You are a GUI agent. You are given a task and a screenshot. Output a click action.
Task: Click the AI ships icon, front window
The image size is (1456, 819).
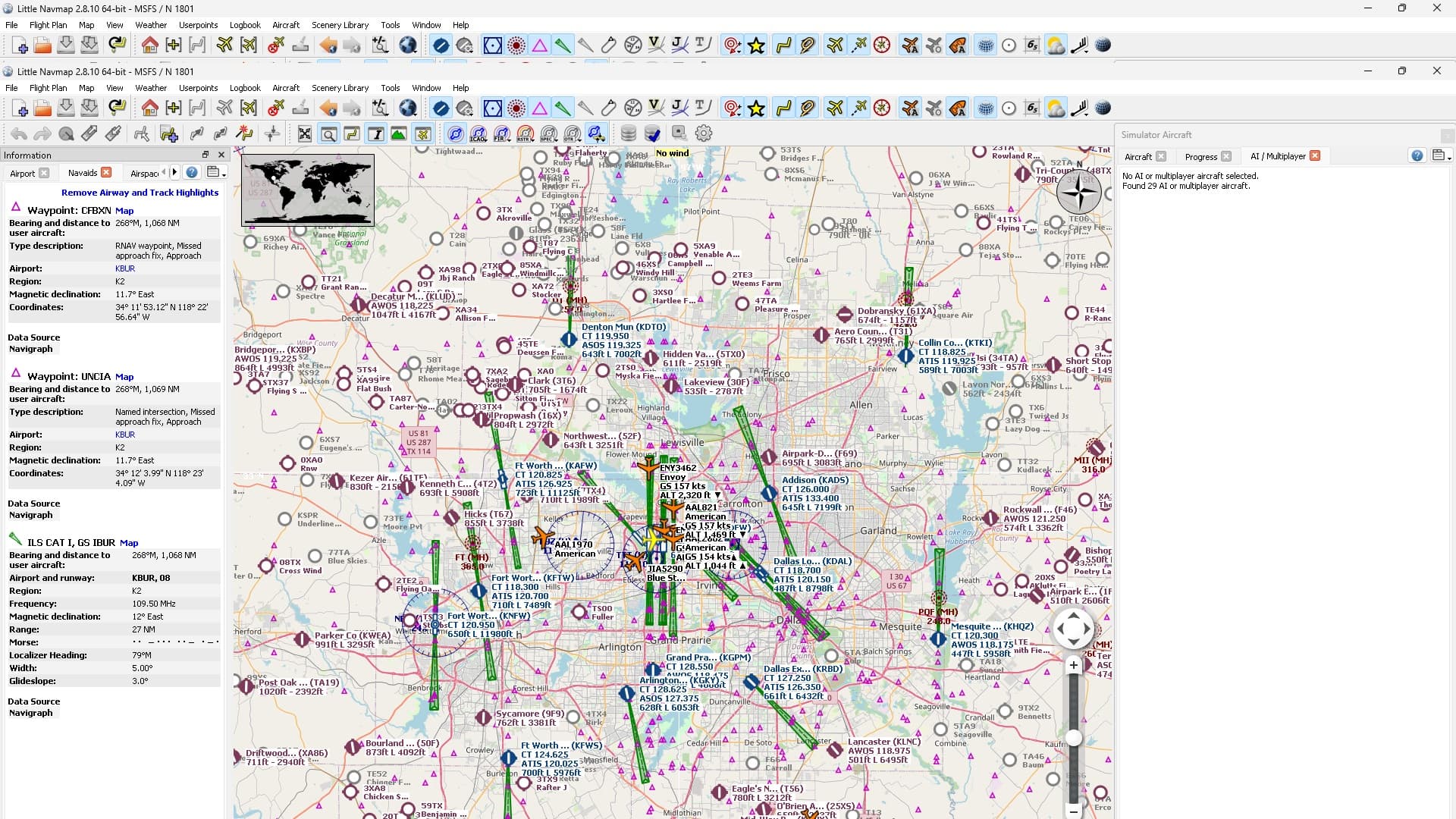tap(958, 108)
